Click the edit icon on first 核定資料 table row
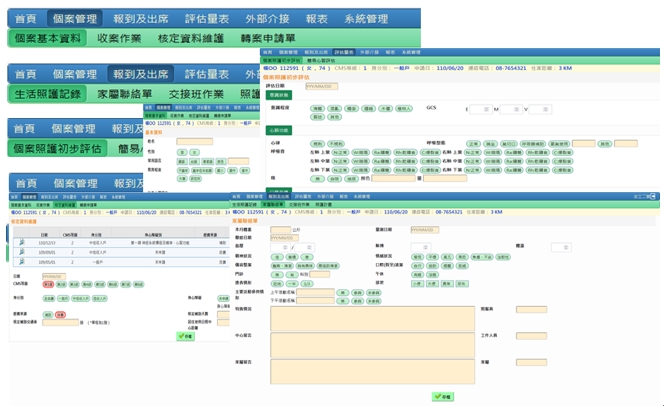The height and width of the screenshot is (406, 665). [21, 241]
